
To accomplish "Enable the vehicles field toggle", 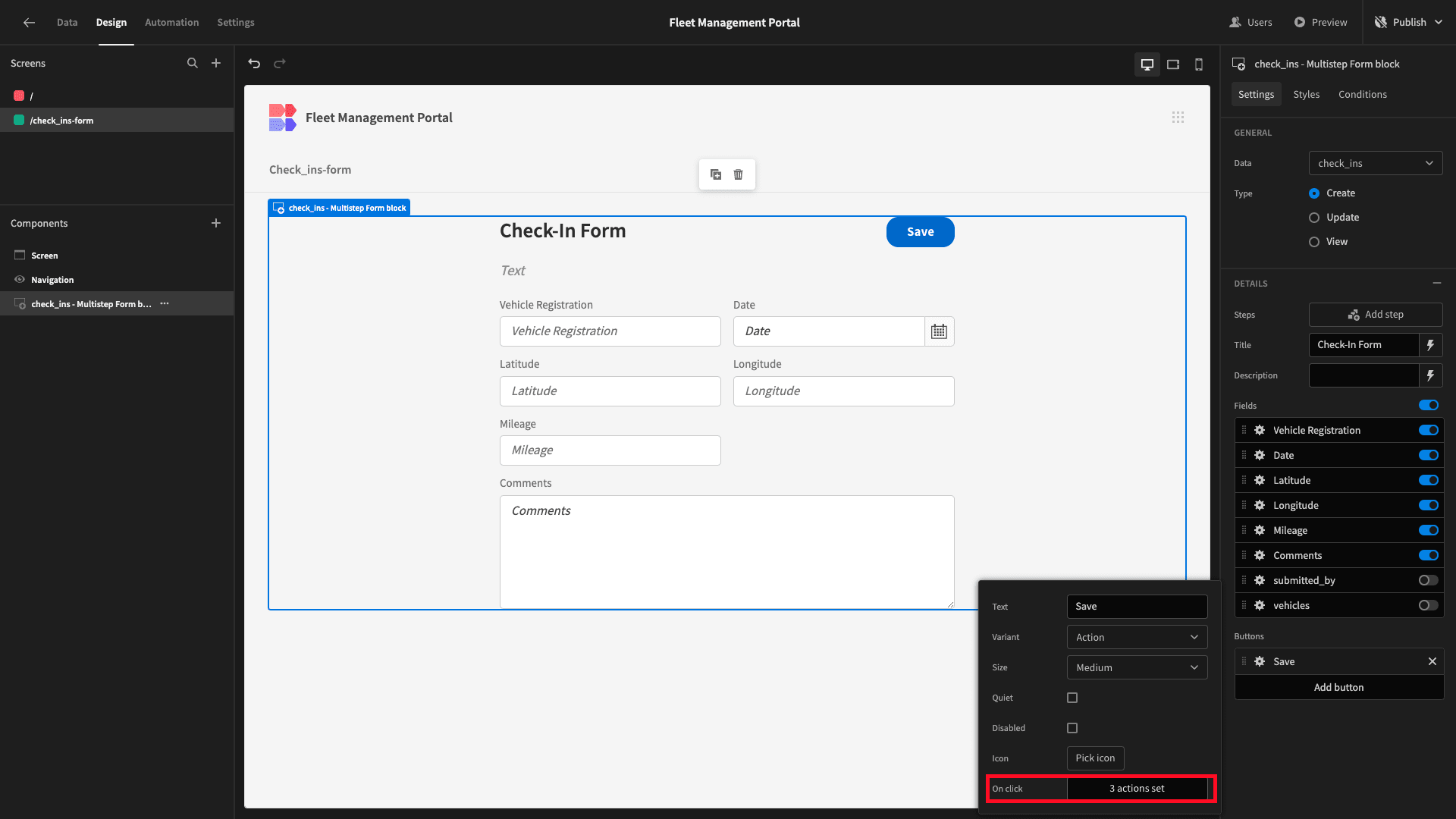I will [1429, 605].
